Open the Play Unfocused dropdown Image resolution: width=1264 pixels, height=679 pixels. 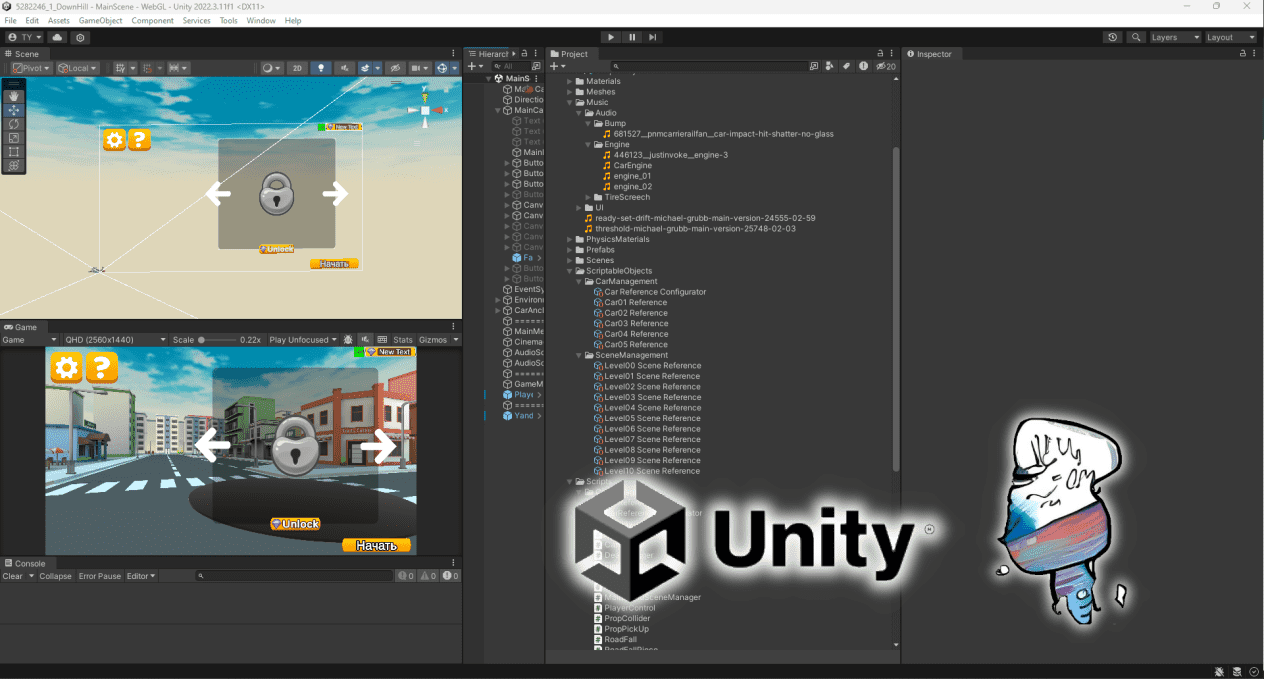[303, 340]
